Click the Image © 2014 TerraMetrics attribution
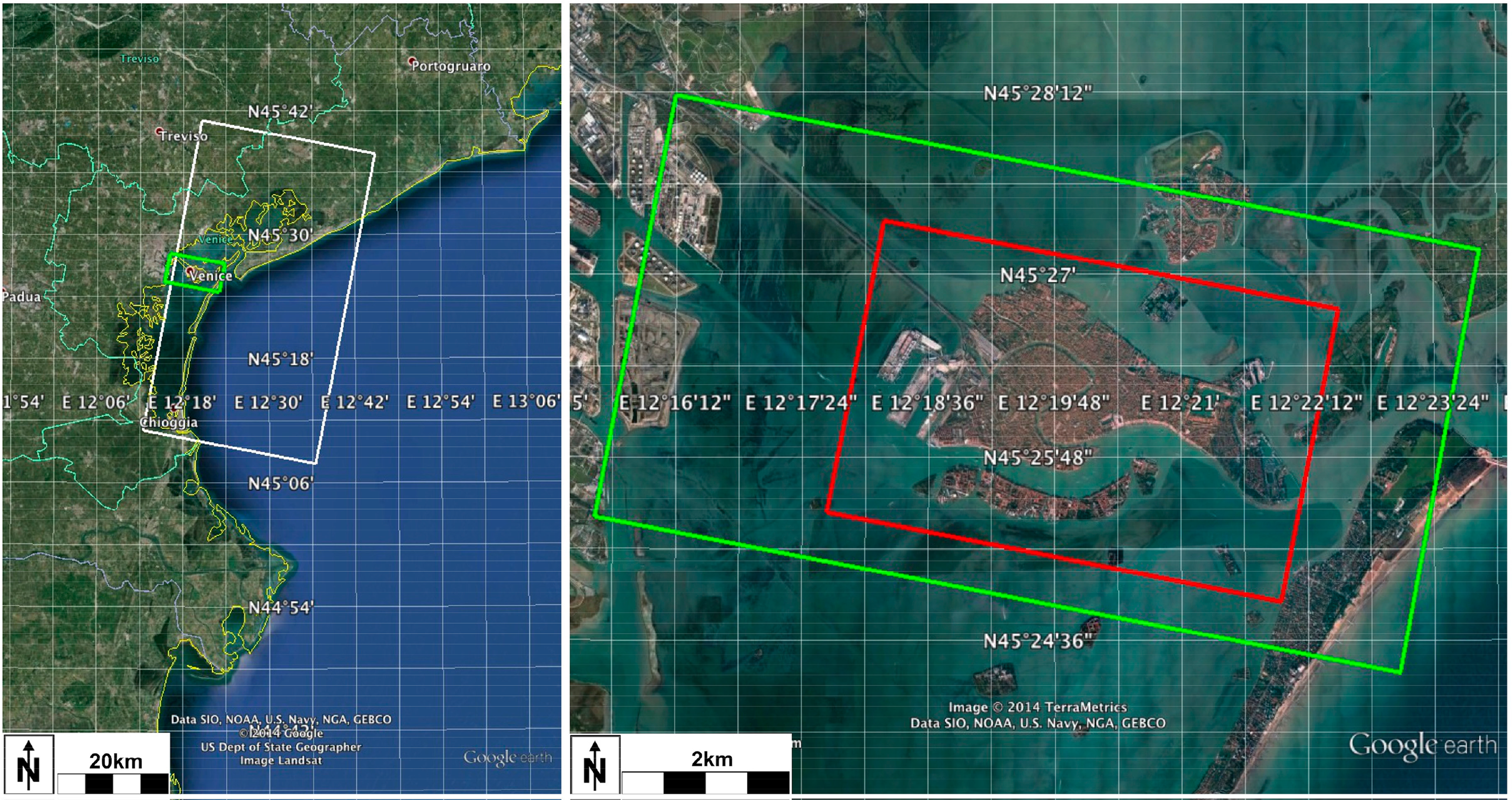 coord(1037,707)
